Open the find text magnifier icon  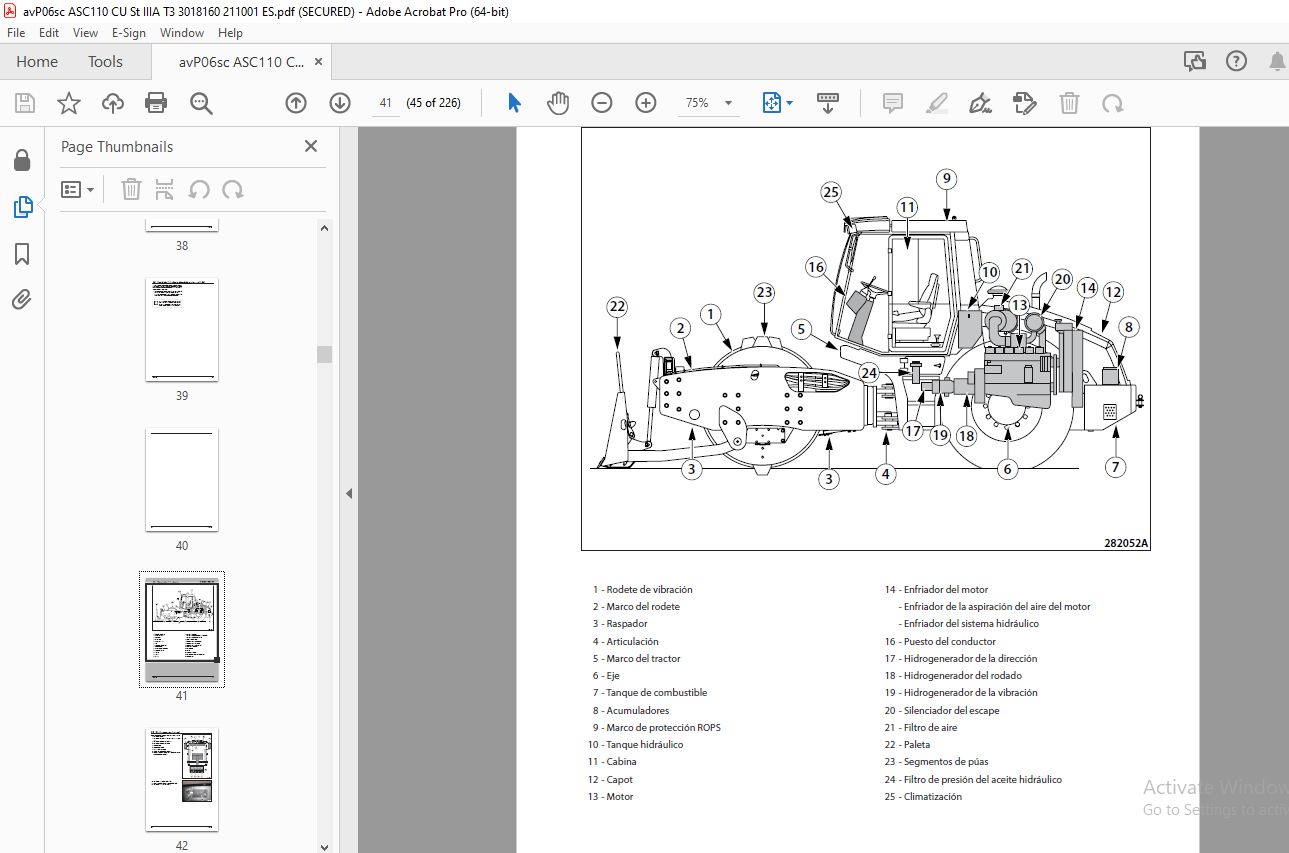(201, 103)
